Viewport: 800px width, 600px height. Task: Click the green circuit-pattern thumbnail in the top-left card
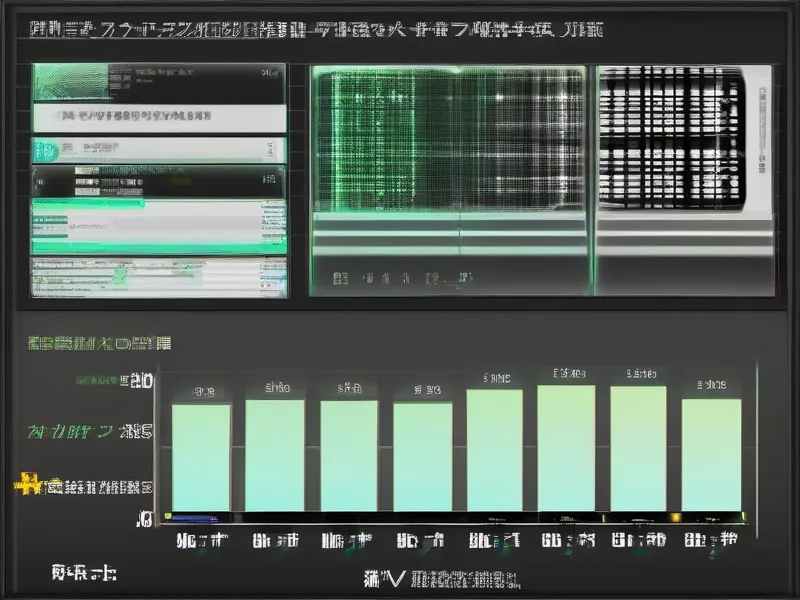coord(71,82)
